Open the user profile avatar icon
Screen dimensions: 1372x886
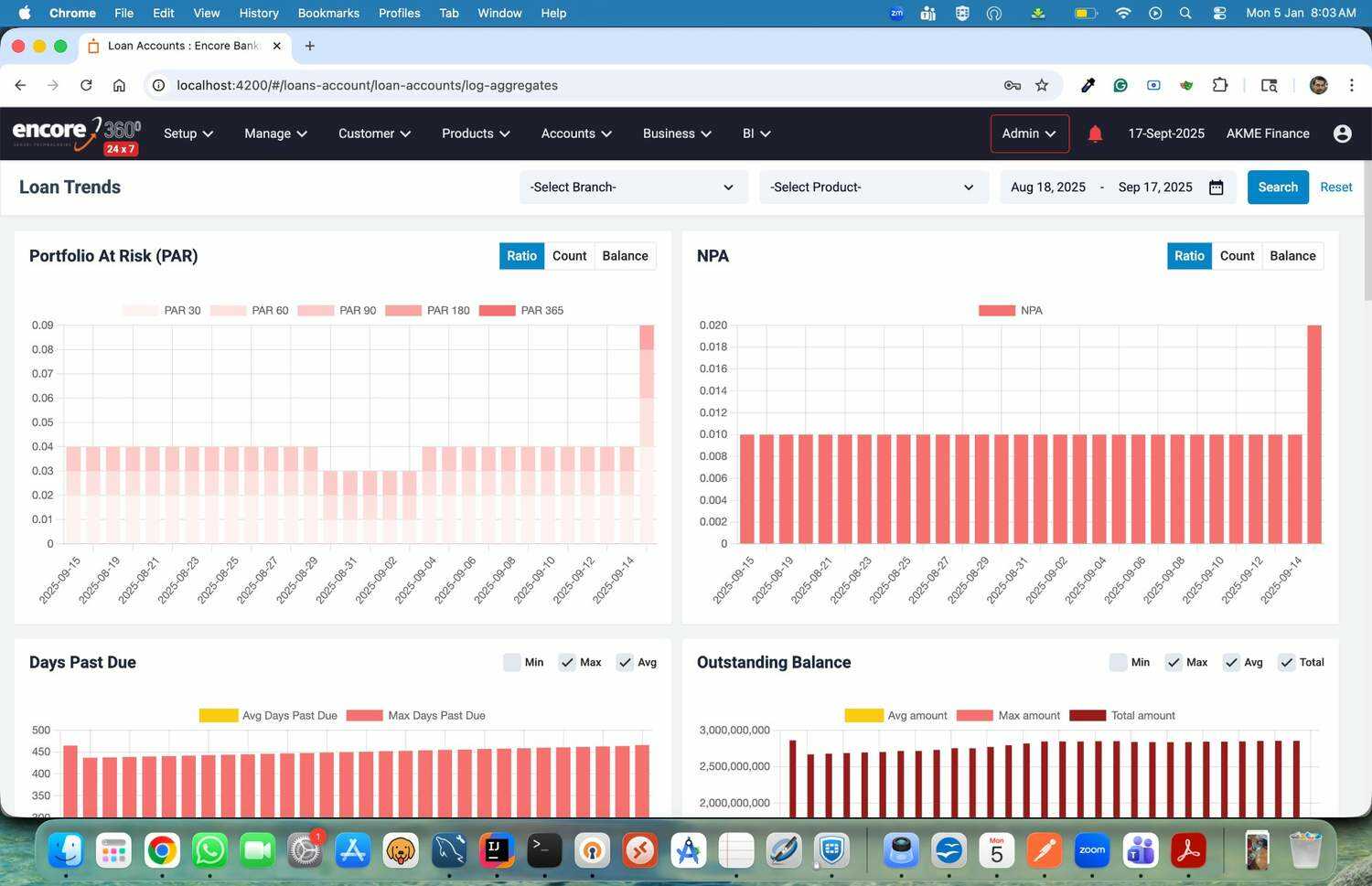[x=1342, y=133]
